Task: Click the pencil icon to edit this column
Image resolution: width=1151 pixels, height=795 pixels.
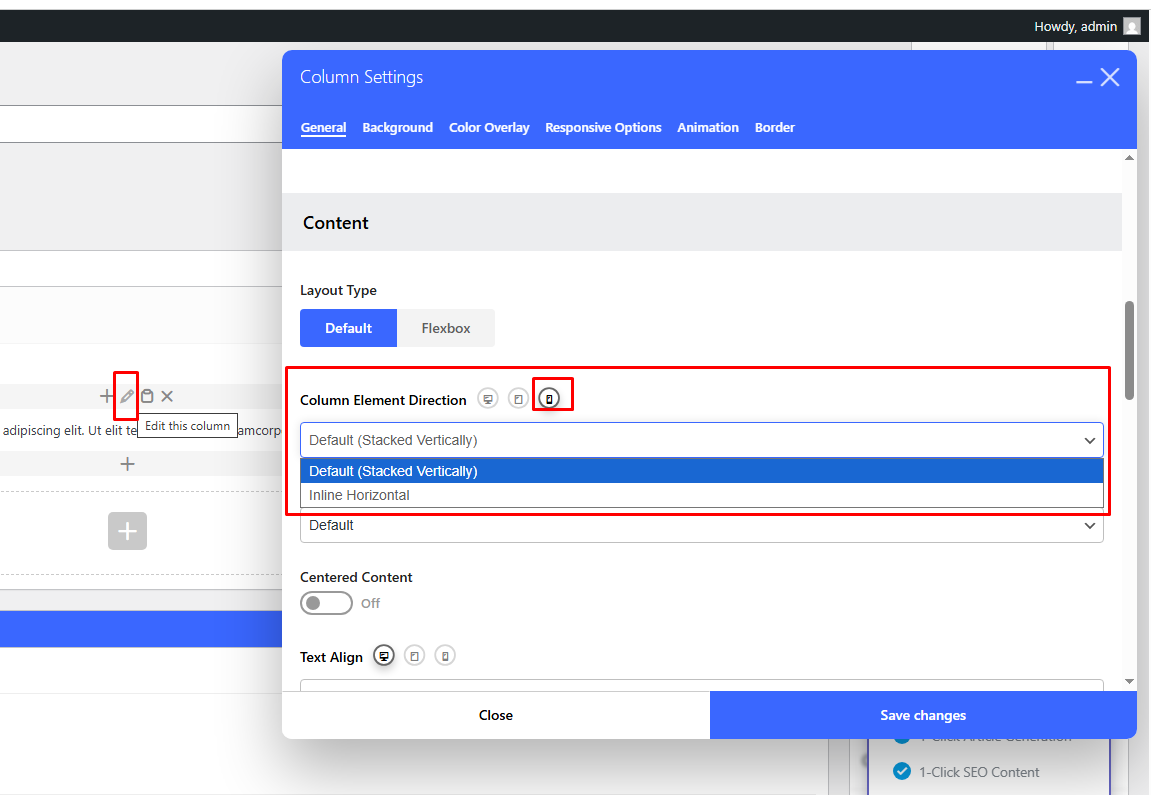Action: point(127,396)
